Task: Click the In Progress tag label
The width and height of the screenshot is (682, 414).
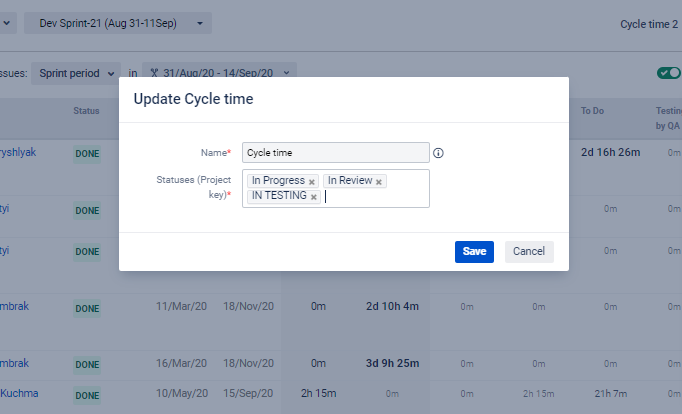Action: pyautogui.click(x=278, y=180)
